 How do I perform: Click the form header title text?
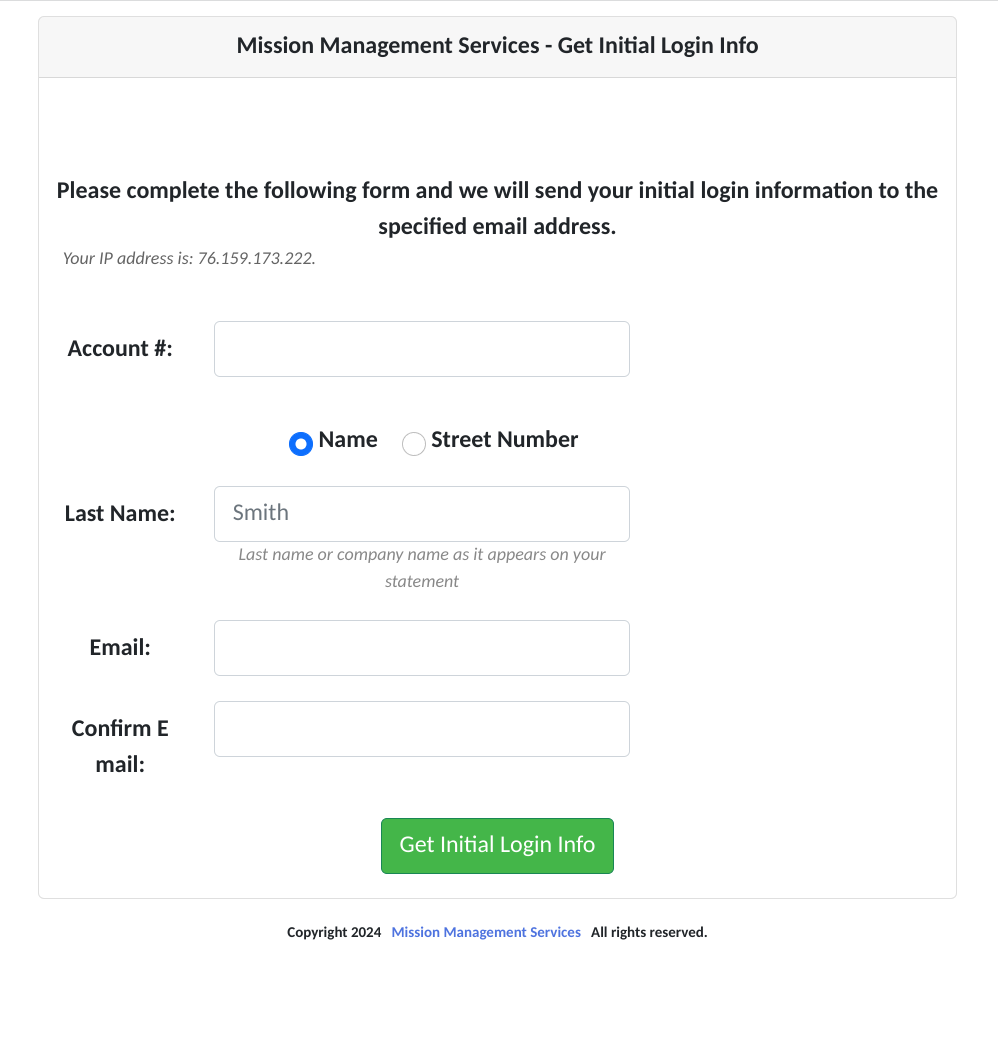(497, 45)
